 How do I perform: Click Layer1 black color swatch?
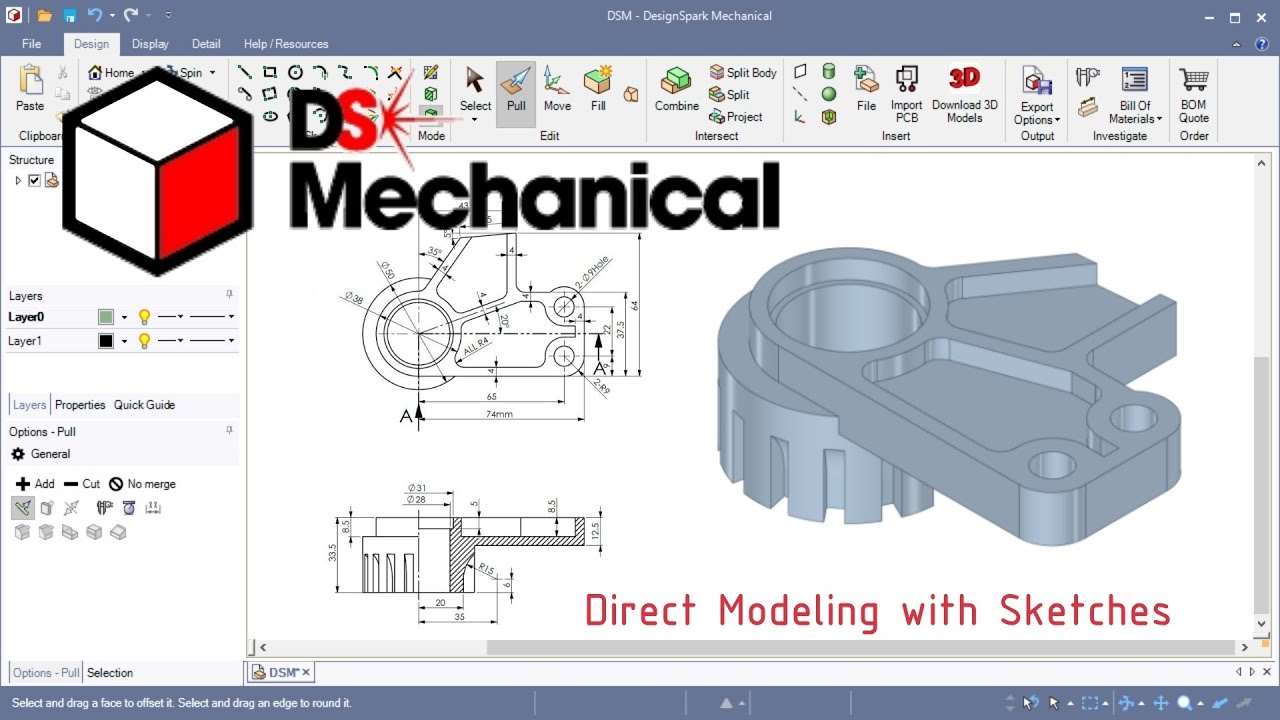click(x=106, y=341)
